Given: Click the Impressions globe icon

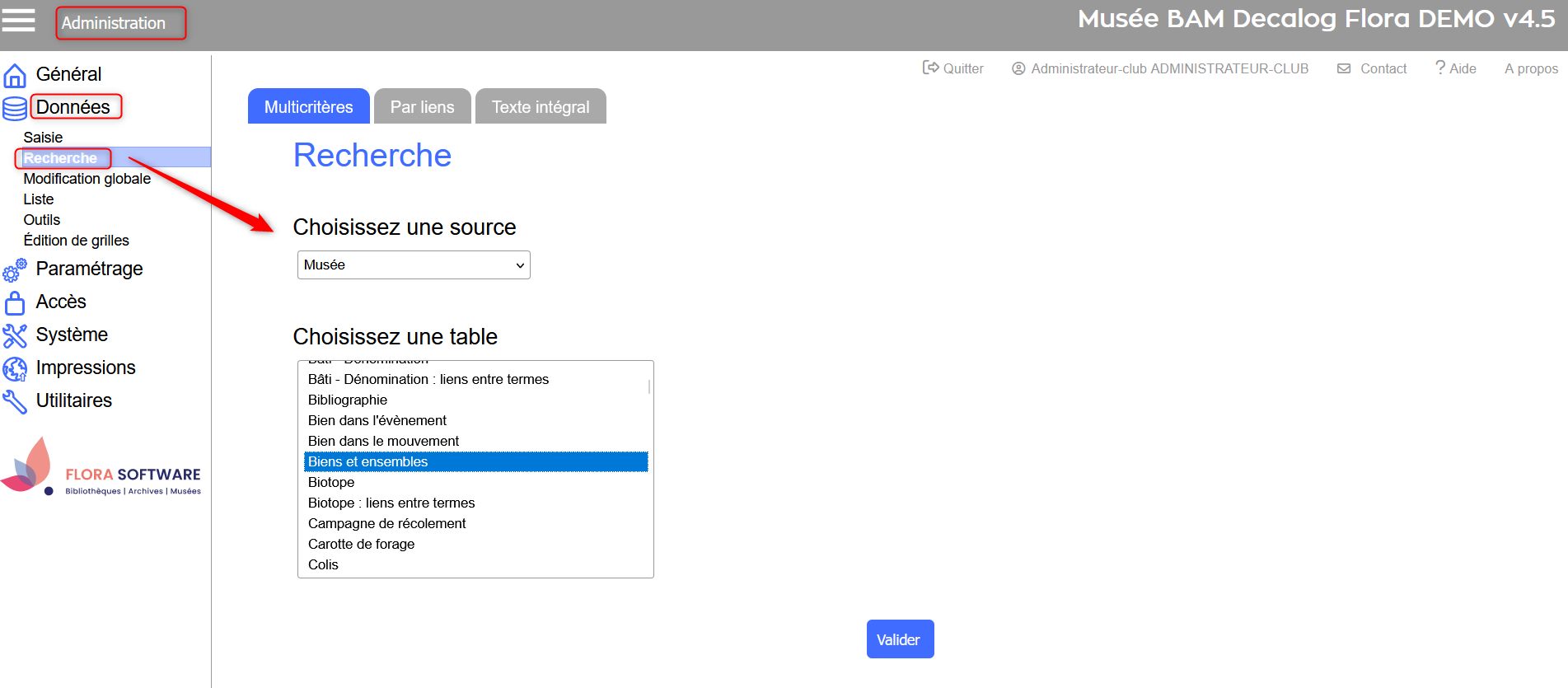Looking at the screenshot, I should click(x=15, y=368).
